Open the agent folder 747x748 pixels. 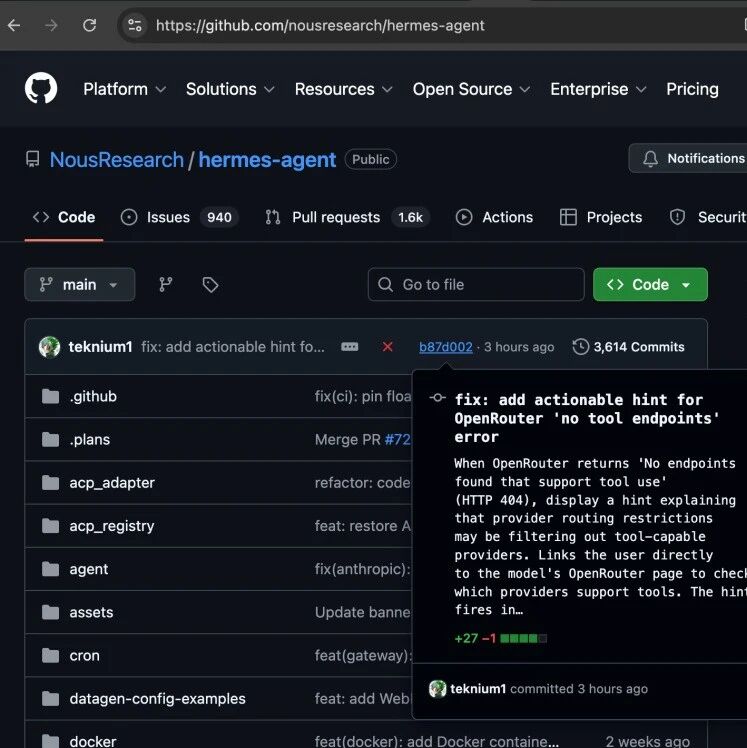click(x=89, y=569)
